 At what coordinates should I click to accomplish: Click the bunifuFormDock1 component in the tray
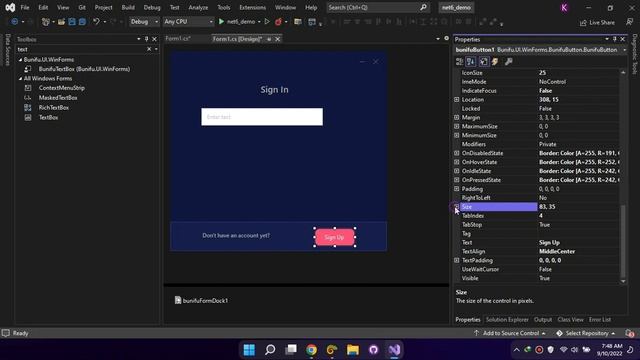pyautogui.click(x=201, y=300)
